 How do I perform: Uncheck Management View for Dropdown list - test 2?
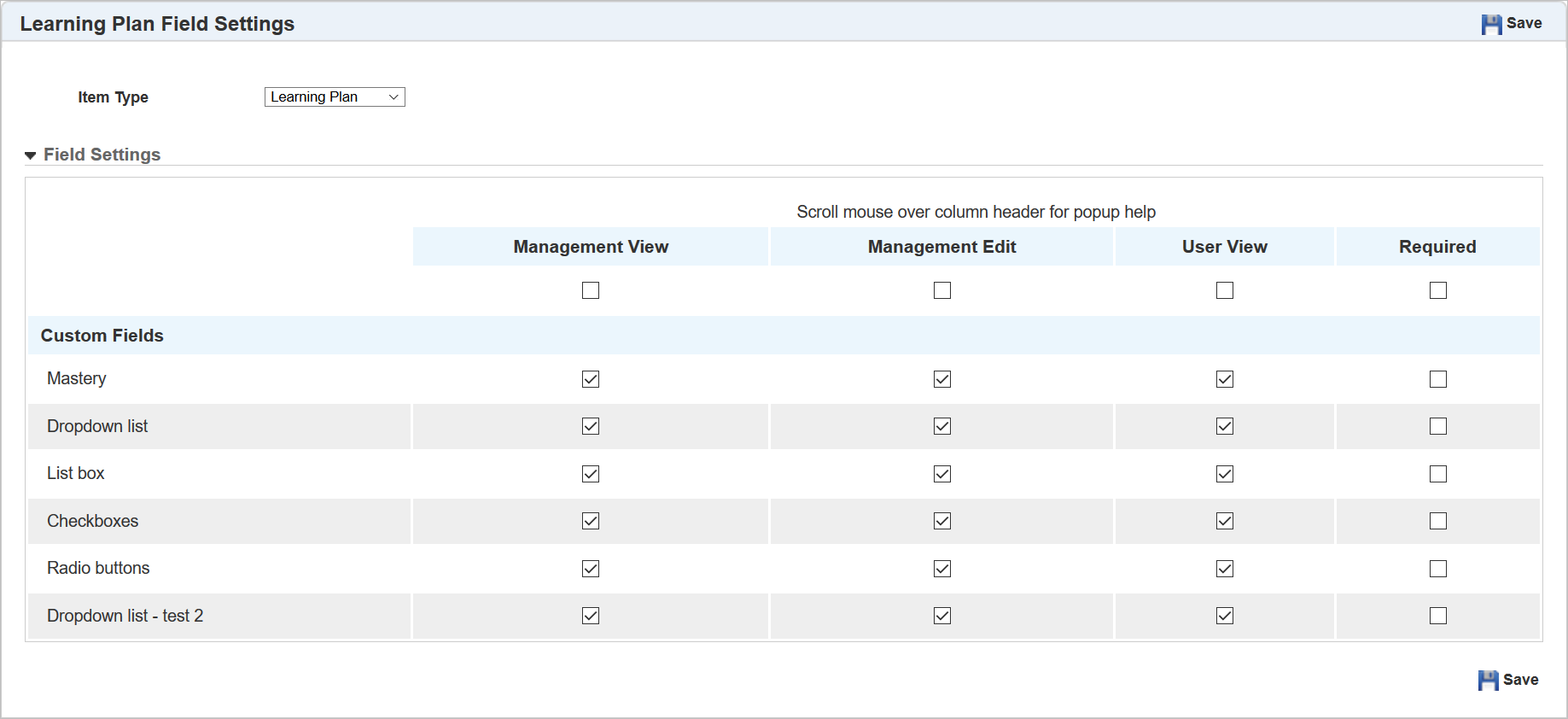pyautogui.click(x=591, y=616)
